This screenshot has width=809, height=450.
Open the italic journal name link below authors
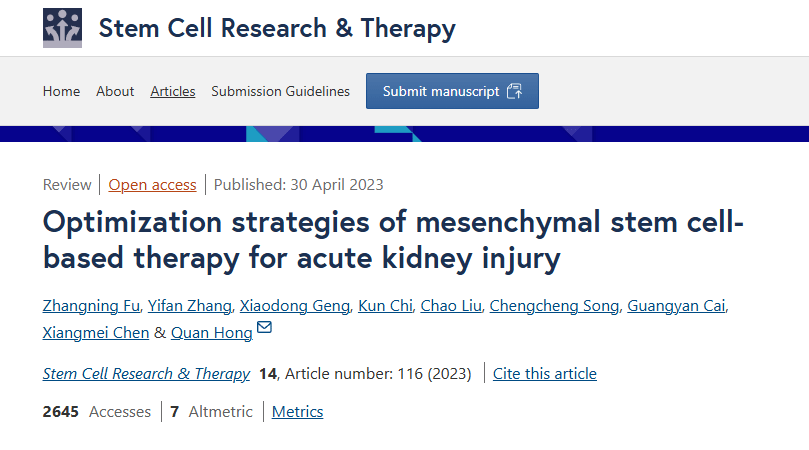pos(146,374)
